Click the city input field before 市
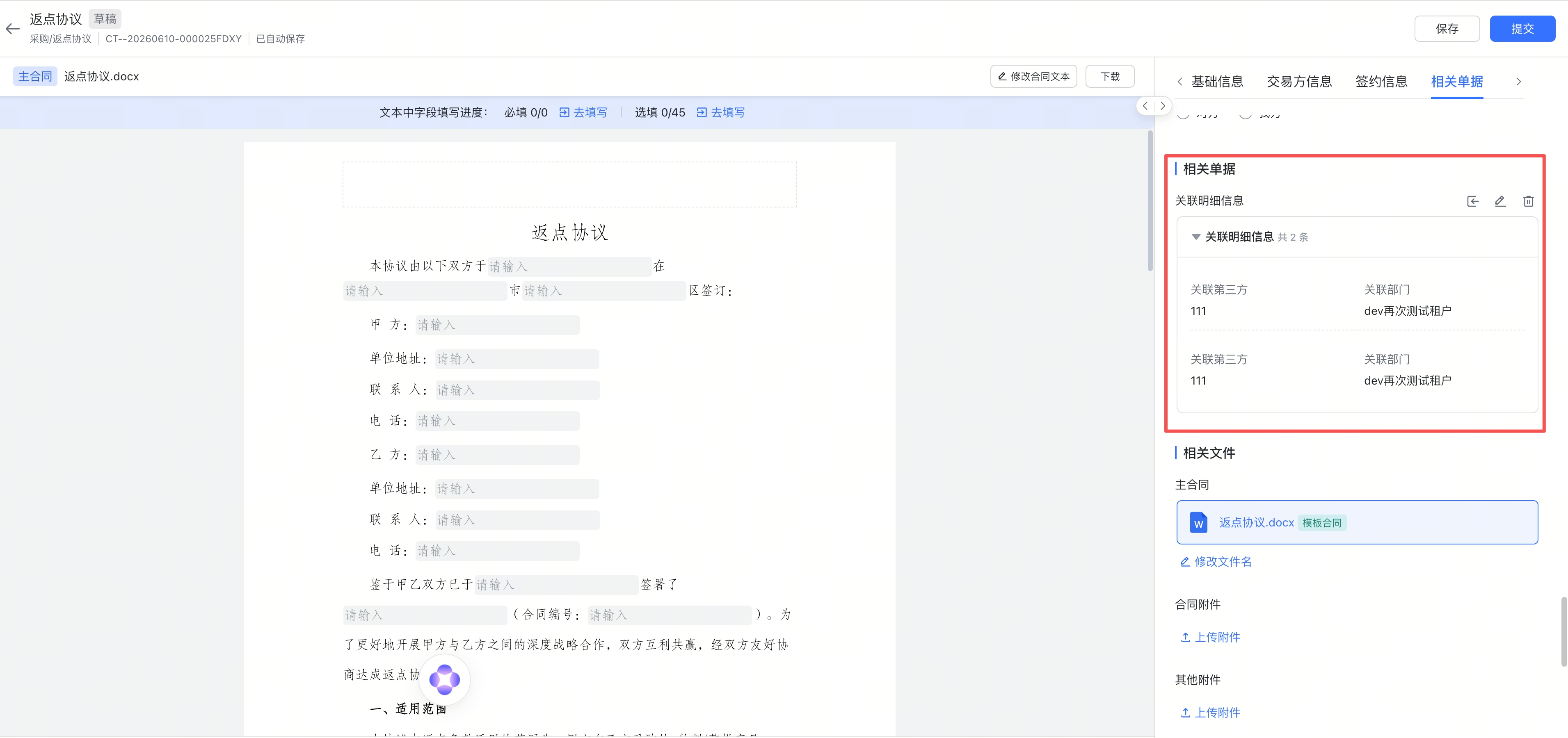This screenshot has height=738, width=1568. (425, 291)
